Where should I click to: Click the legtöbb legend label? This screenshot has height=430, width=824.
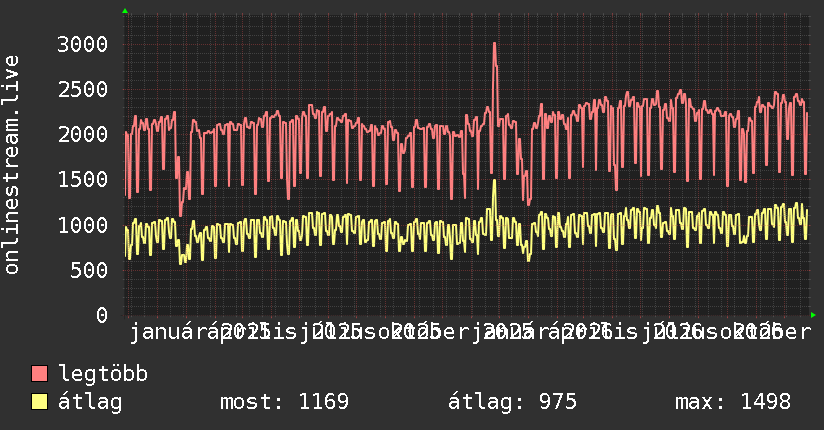(103, 373)
